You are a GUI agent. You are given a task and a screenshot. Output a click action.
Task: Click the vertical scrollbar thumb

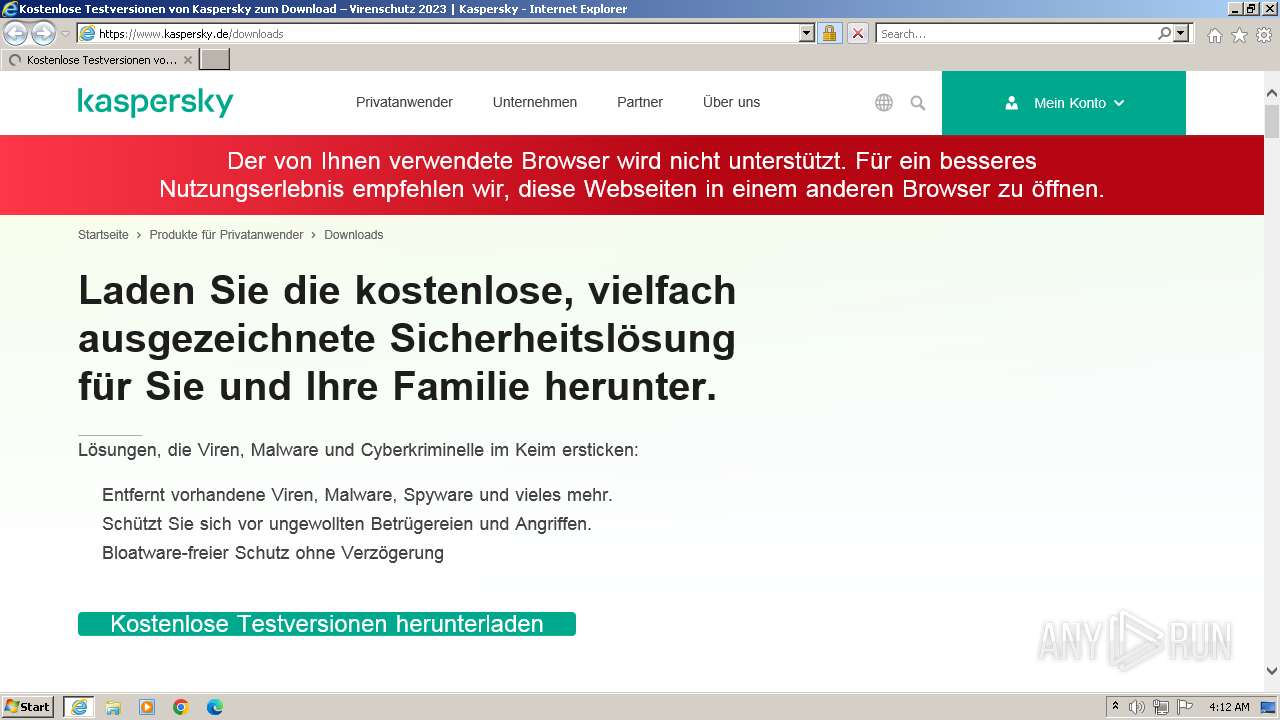[x=1272, y=120]
